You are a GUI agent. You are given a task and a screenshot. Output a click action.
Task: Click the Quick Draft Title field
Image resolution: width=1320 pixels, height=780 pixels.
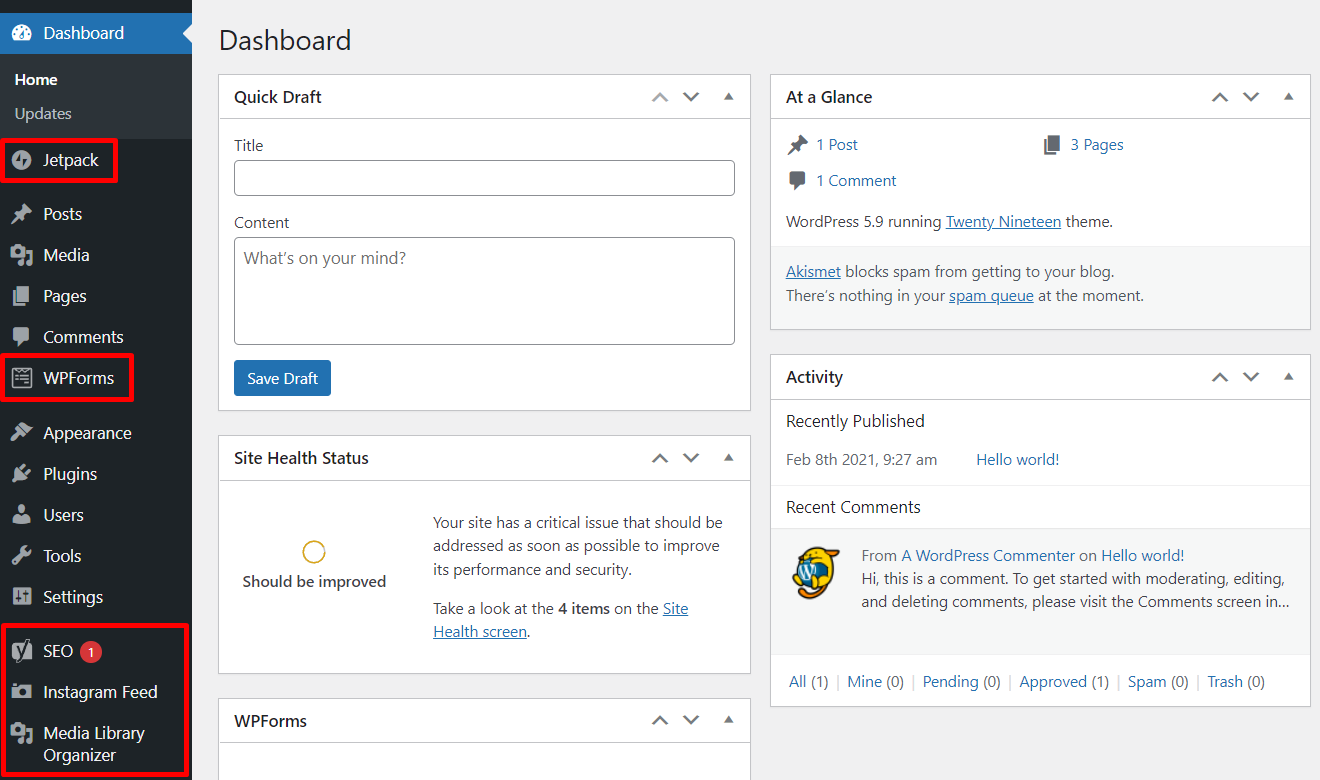pyautogui.click(x=484, y=178)
